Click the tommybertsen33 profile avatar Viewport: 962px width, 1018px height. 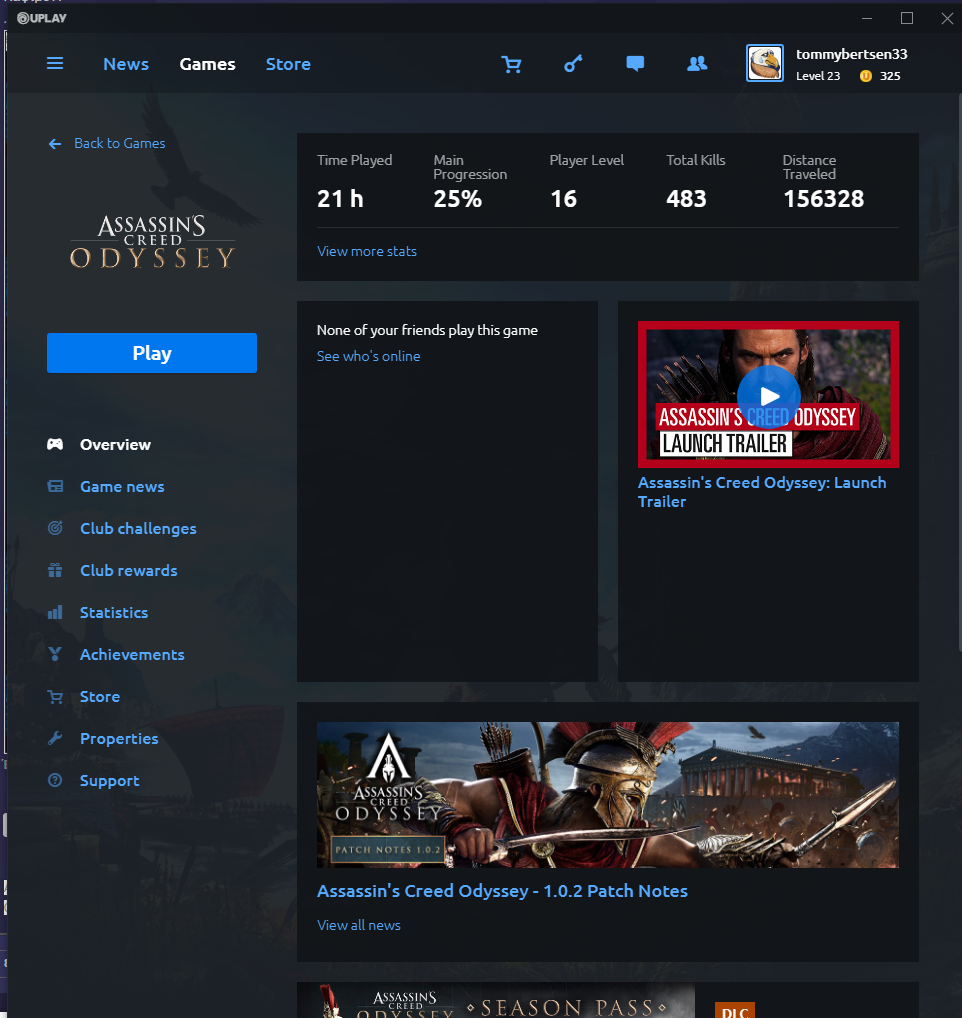click(765, 64)
